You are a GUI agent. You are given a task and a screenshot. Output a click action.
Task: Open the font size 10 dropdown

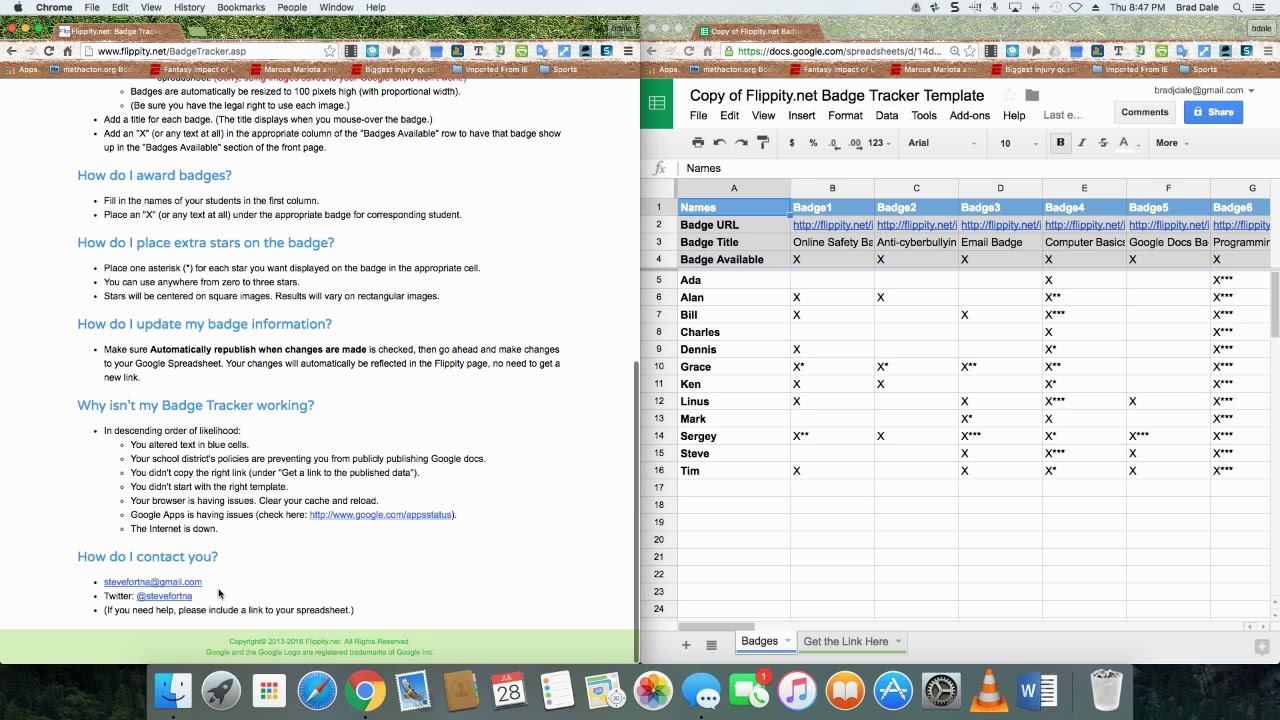(1019, 143)
